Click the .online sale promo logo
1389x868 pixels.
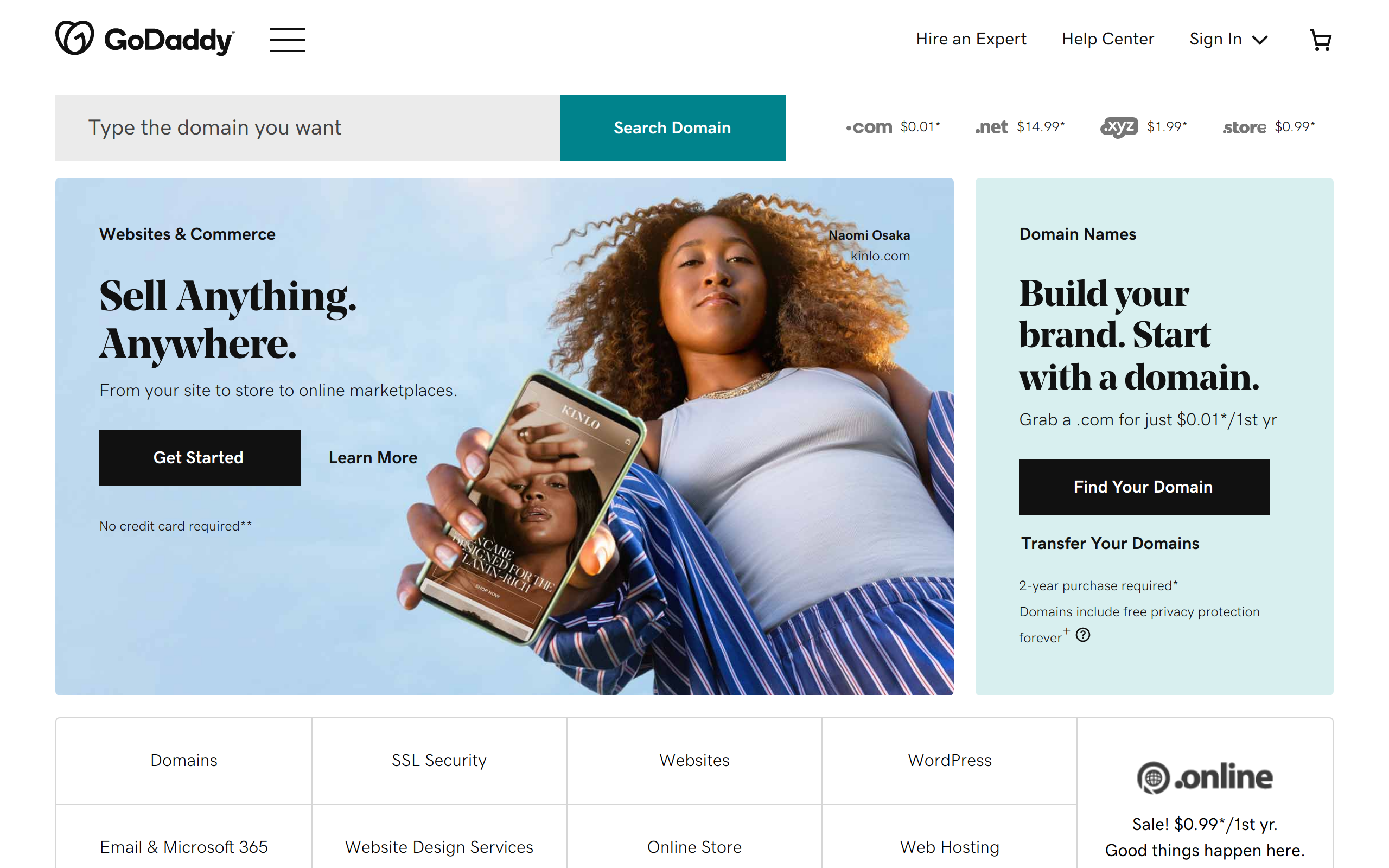[x=1205, y=777]
